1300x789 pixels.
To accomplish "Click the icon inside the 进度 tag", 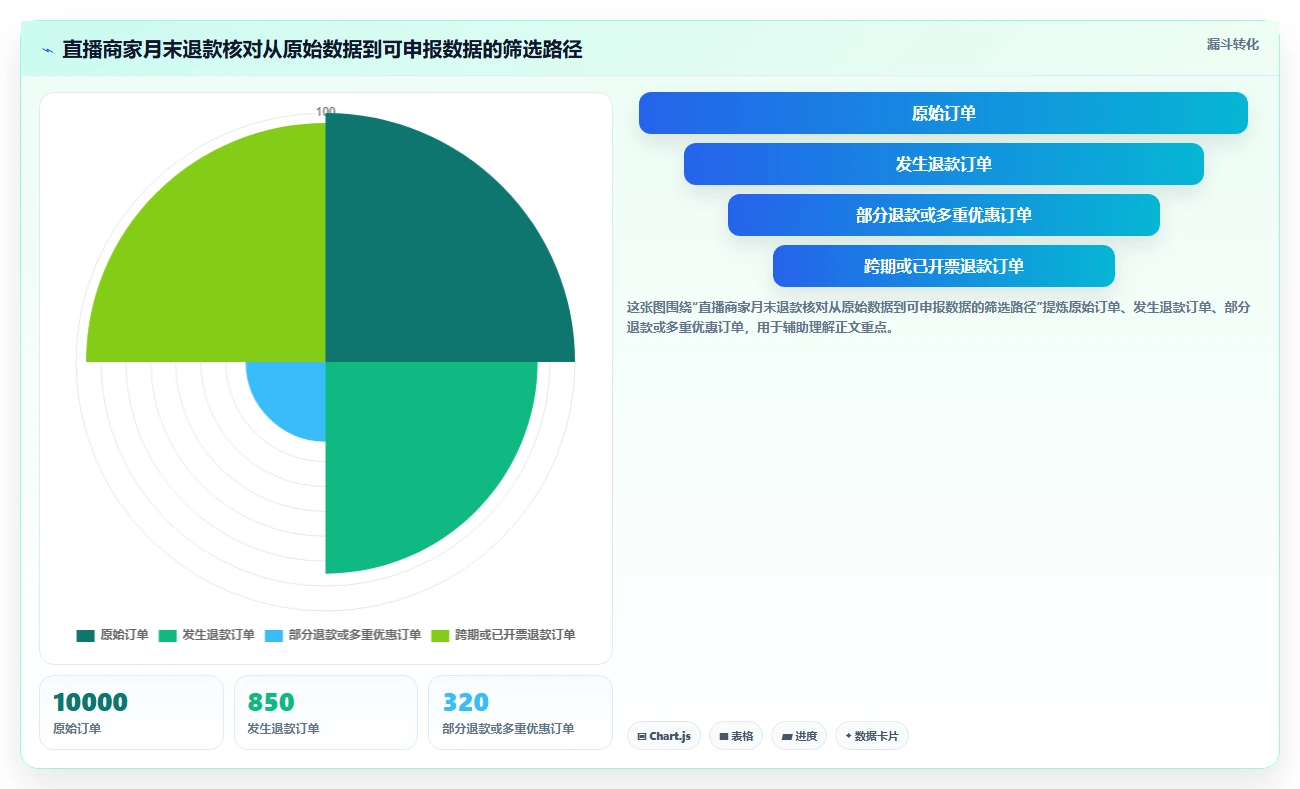I will click(787, 736).
